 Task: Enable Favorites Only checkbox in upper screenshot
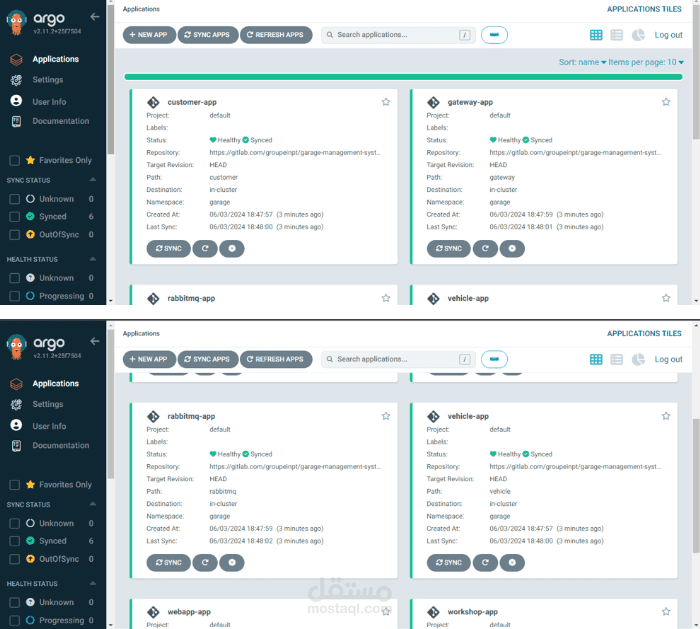point(15,160)
